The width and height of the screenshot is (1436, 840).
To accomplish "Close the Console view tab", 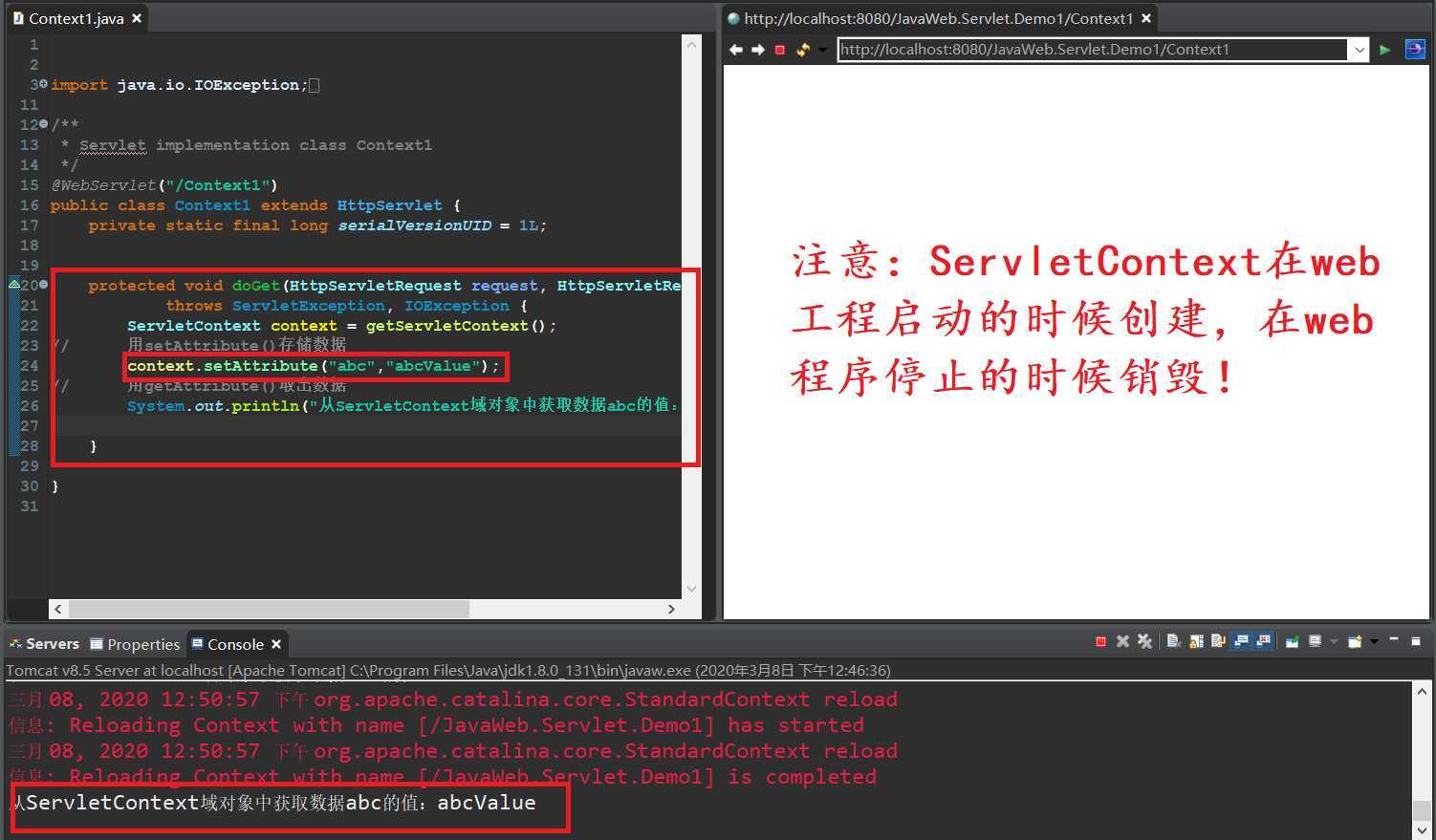I will pos(276,644).
